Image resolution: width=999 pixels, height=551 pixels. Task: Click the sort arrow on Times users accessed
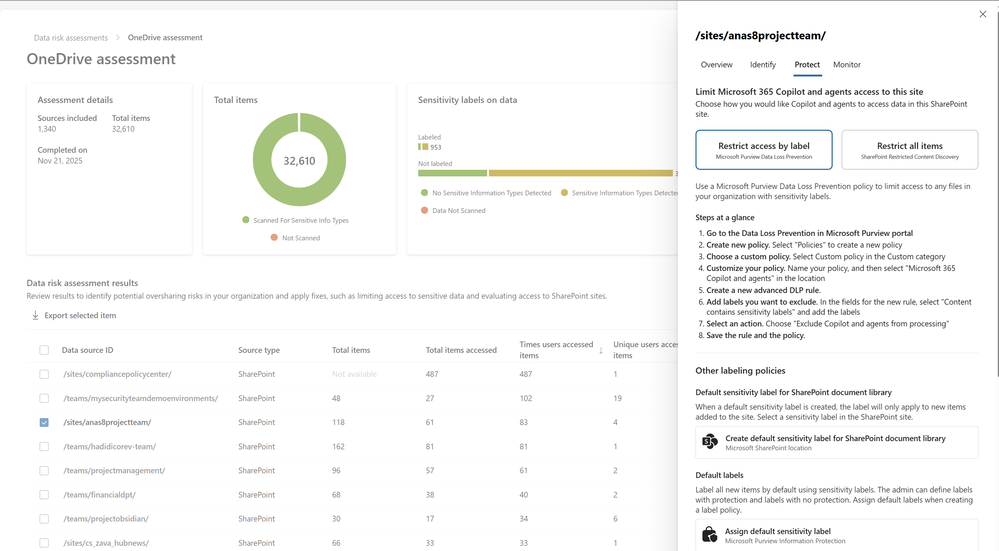[x=601, y=350]
